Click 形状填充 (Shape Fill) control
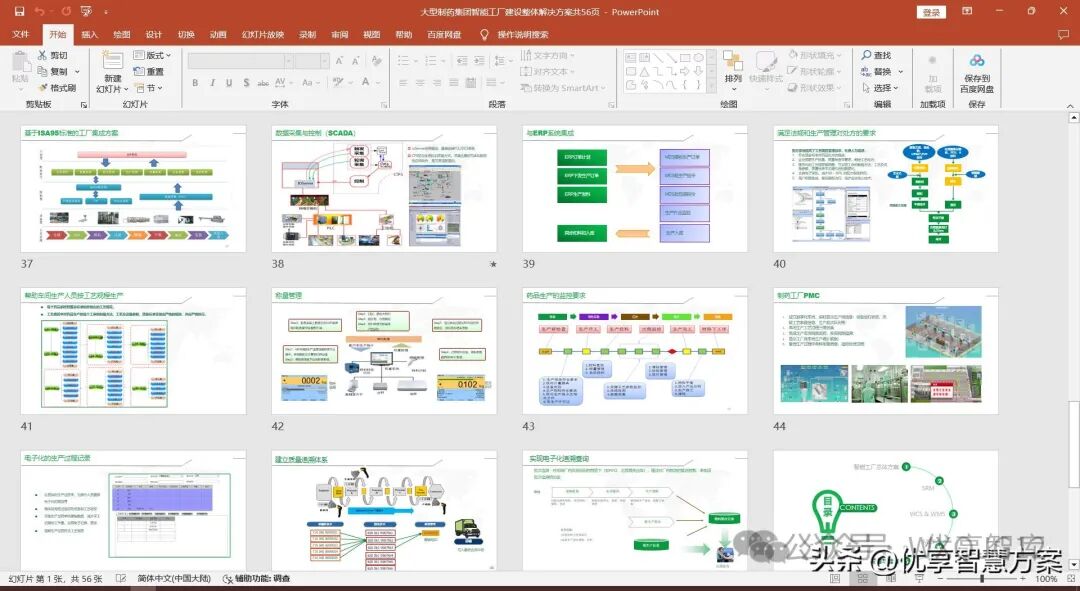The width and height of the screenshot is (1080, 591). 816,55
